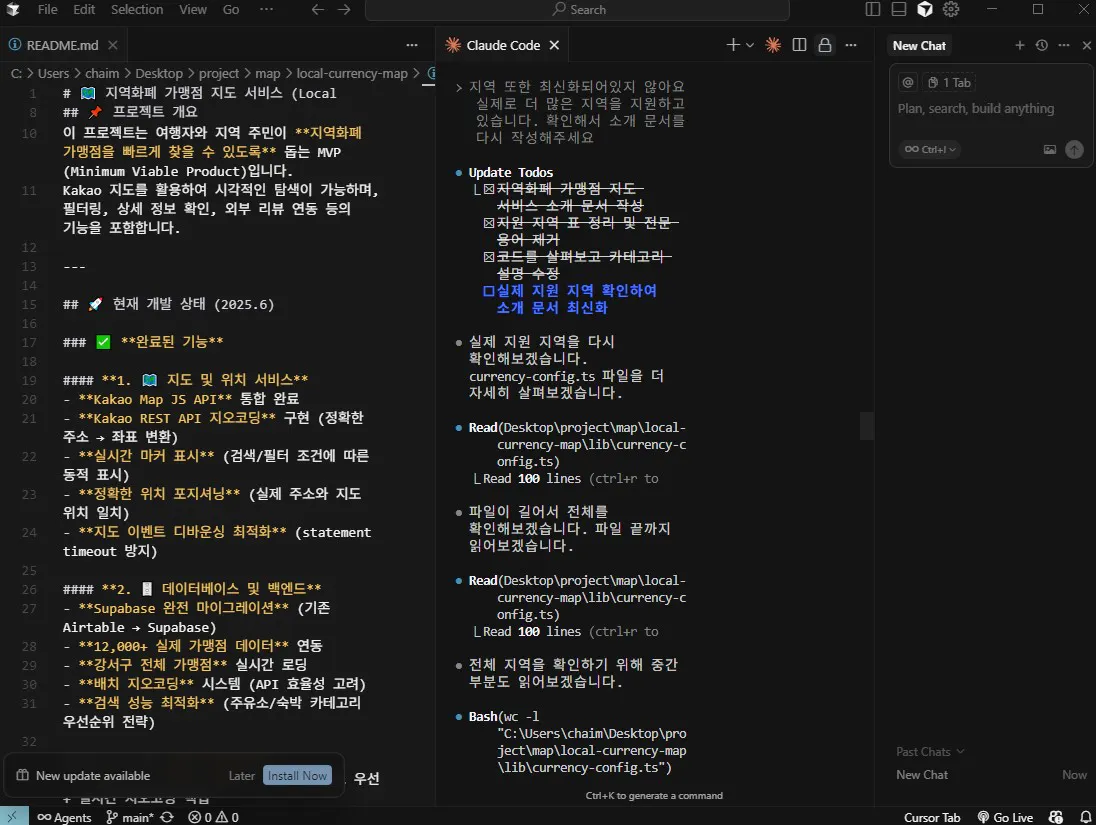
Task: Toggle the split editor layout icon
Action: (800, 45)
